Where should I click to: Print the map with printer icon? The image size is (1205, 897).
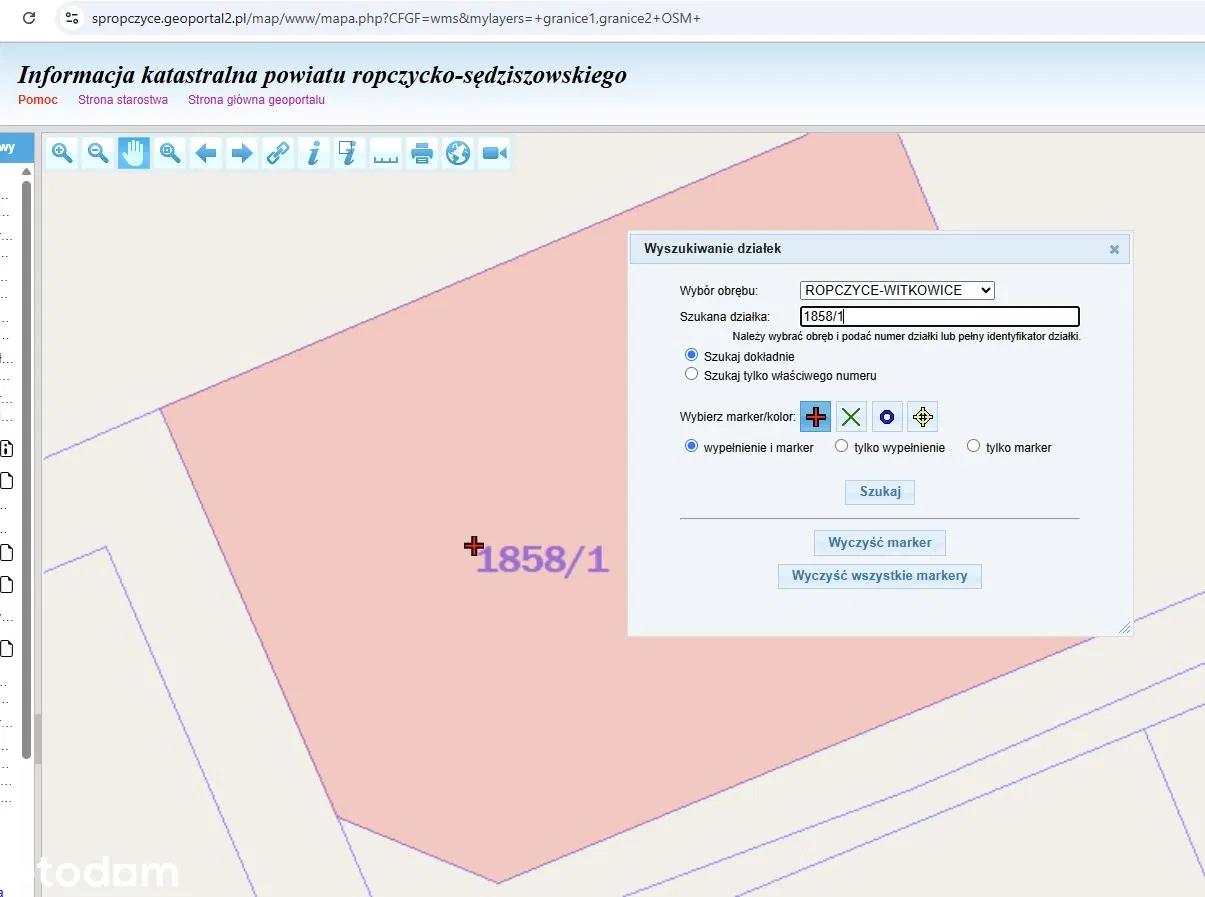(x=422, y=153)
